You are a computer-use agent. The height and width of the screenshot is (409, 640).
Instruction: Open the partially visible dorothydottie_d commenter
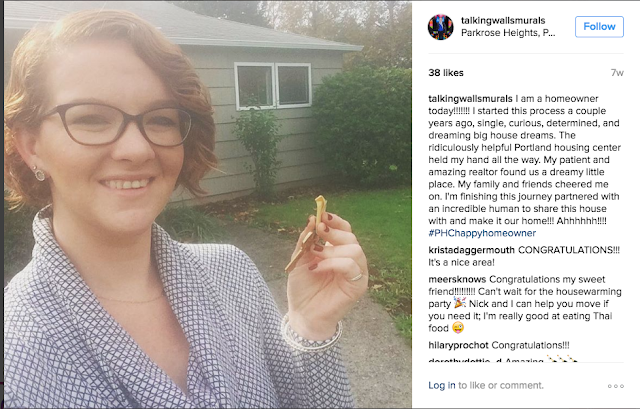point(459,360)
